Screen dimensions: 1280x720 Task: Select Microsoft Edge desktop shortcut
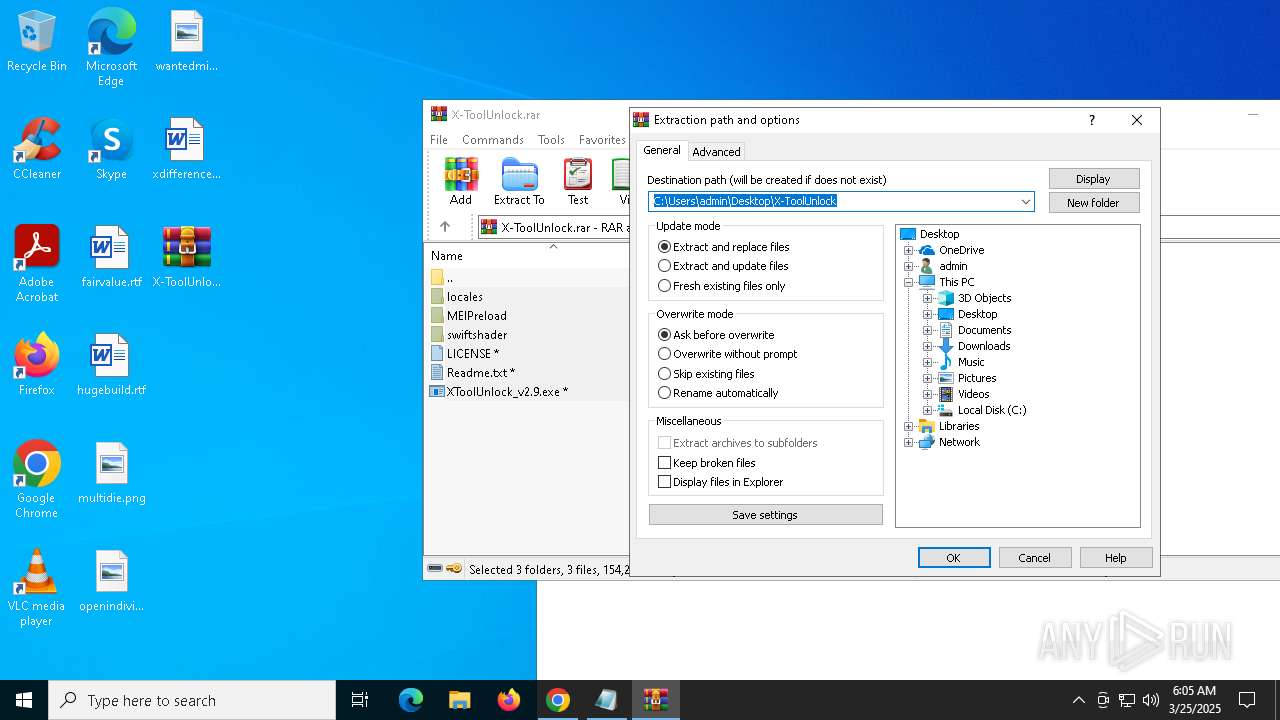(x=111, y=48)
